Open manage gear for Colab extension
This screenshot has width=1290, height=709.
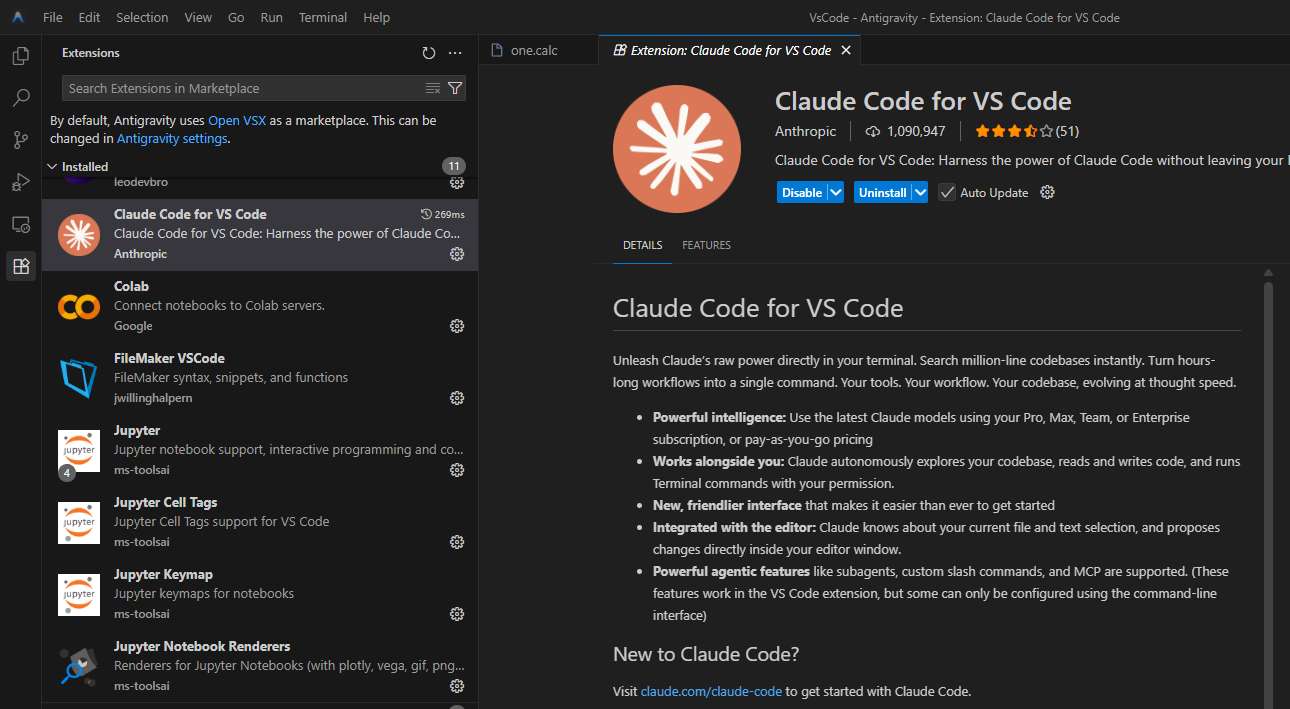tap(457, 326)
